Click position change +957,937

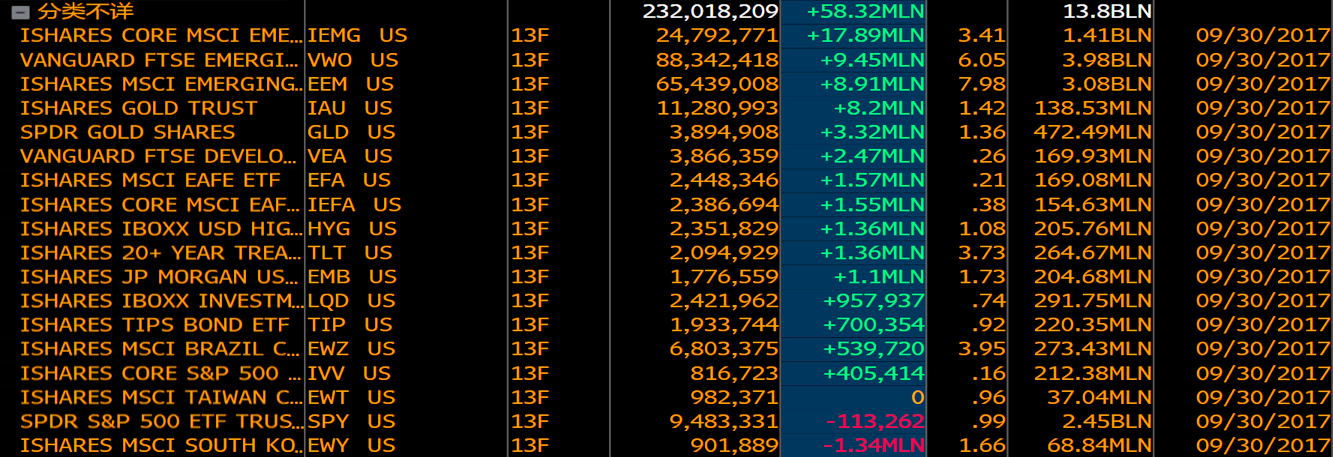pos(873,300)
